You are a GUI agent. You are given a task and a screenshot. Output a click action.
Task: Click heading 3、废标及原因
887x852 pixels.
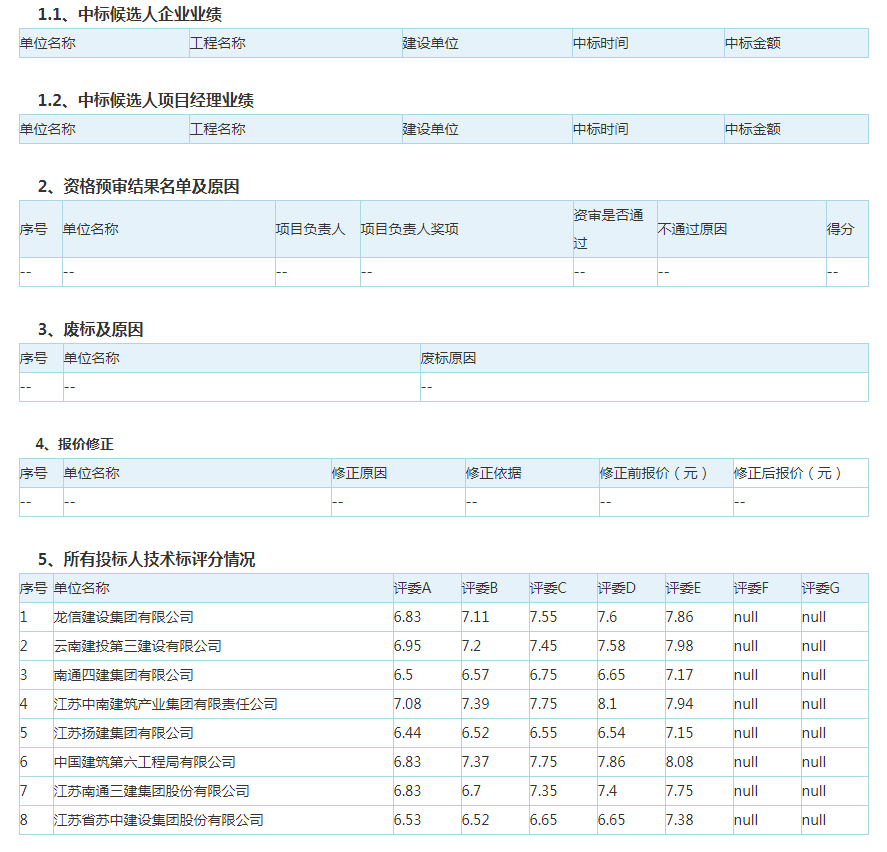pos(91,330)
